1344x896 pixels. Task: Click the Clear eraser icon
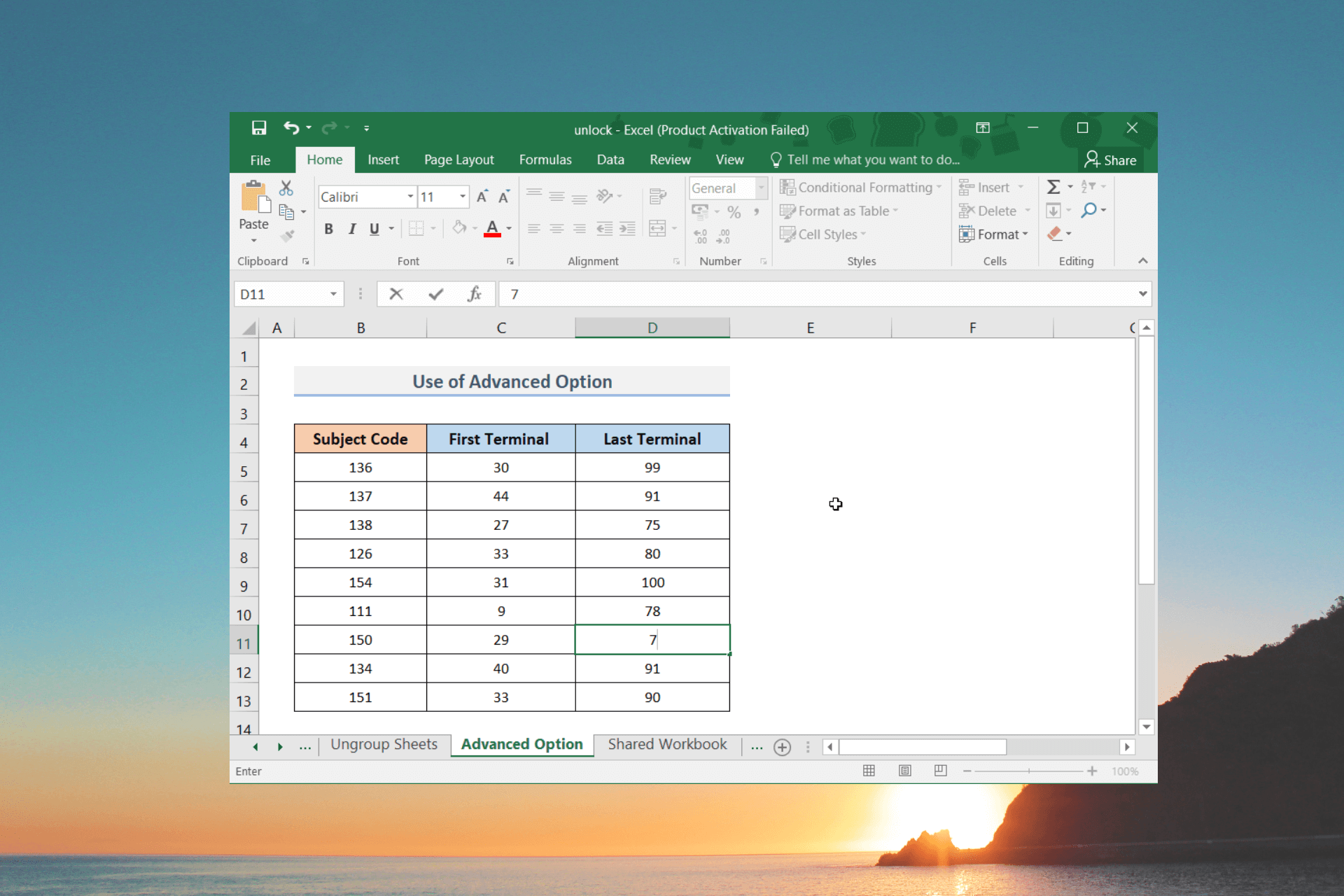(1054, 233)
